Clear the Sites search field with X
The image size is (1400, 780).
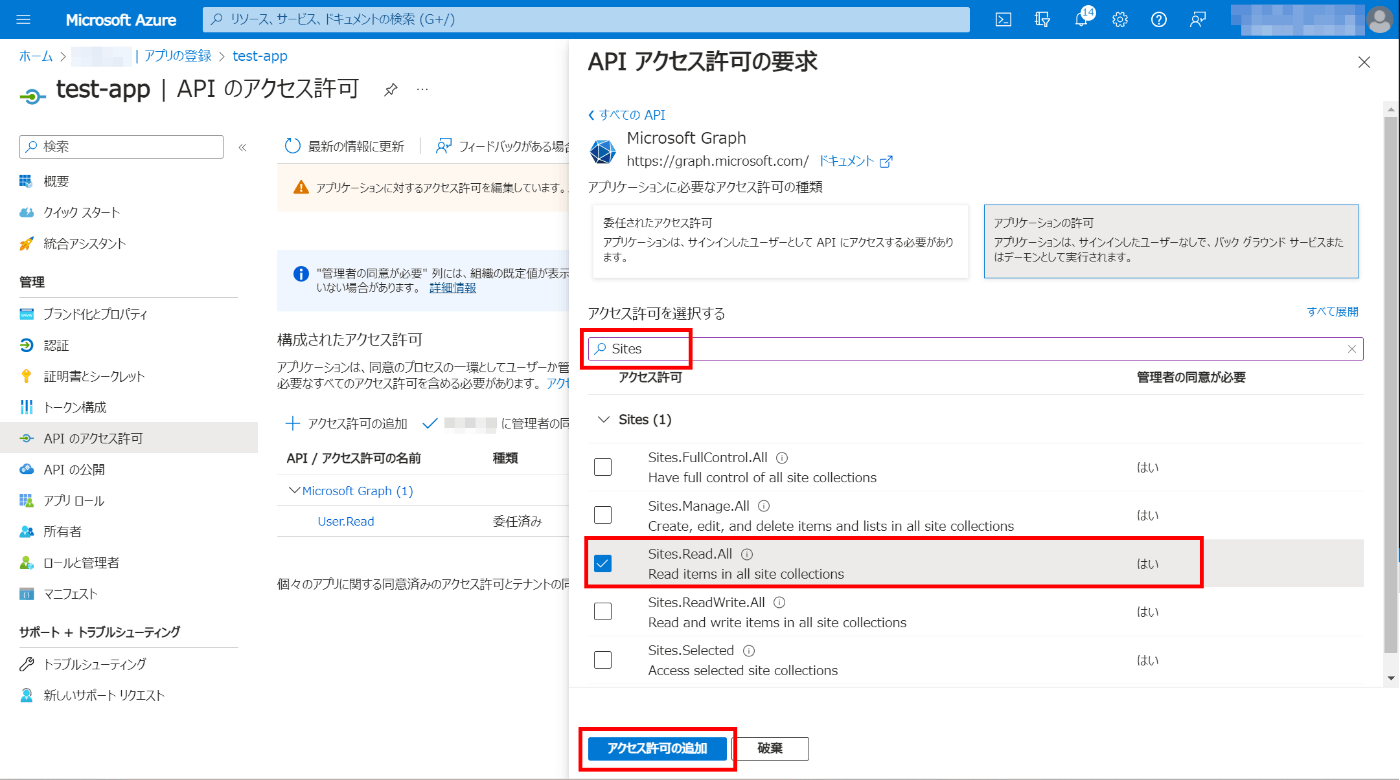(1352, 349)
